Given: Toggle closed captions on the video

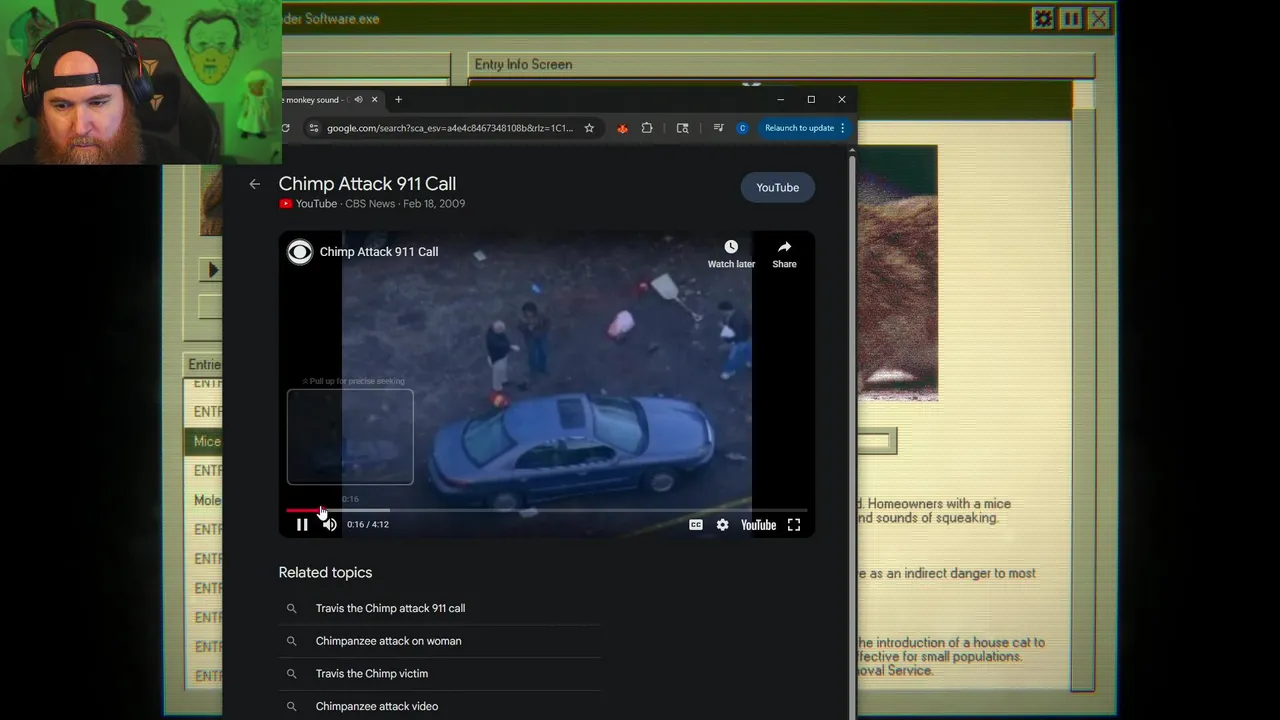Looking at the screenshot, I should [696, 525].
